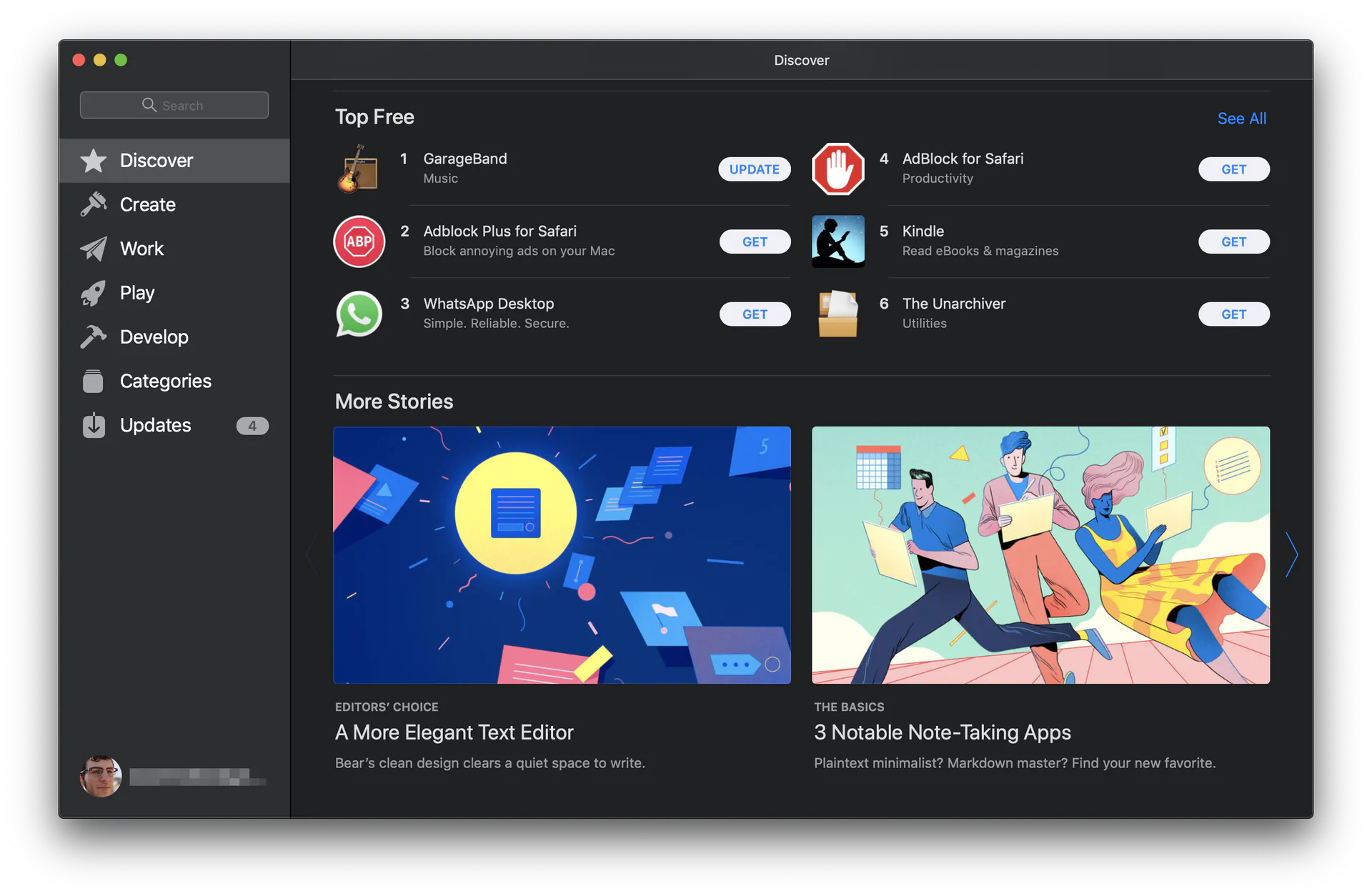Show previous stories with left chevron
This screenshot has width=1372, height=896.
pos(312,554)
